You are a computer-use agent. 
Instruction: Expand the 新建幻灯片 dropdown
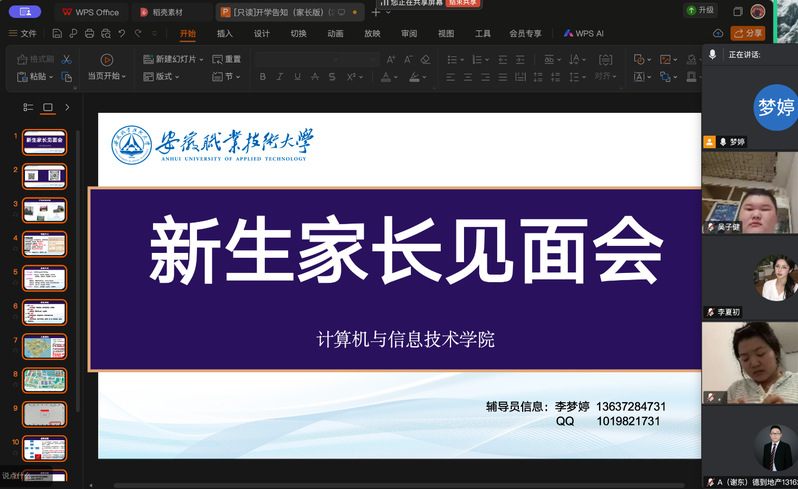click(x=201, y=59)
